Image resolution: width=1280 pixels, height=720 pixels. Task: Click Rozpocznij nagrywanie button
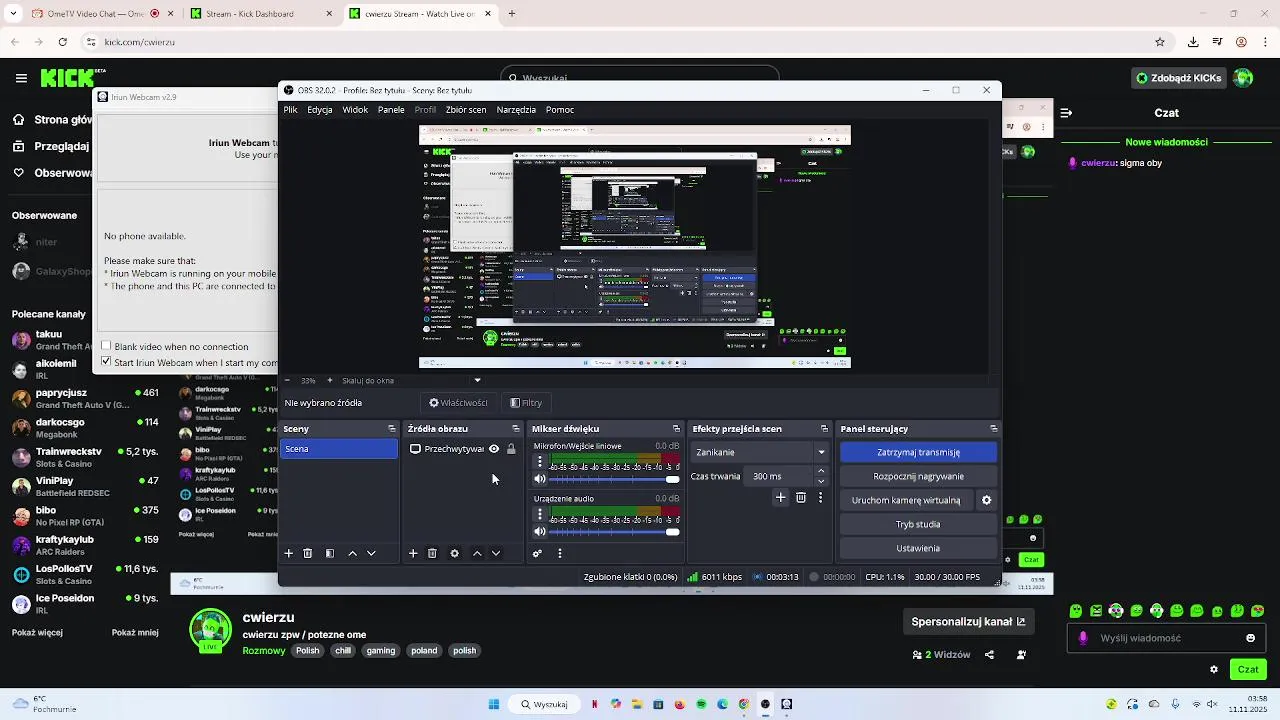click(918, 476)
